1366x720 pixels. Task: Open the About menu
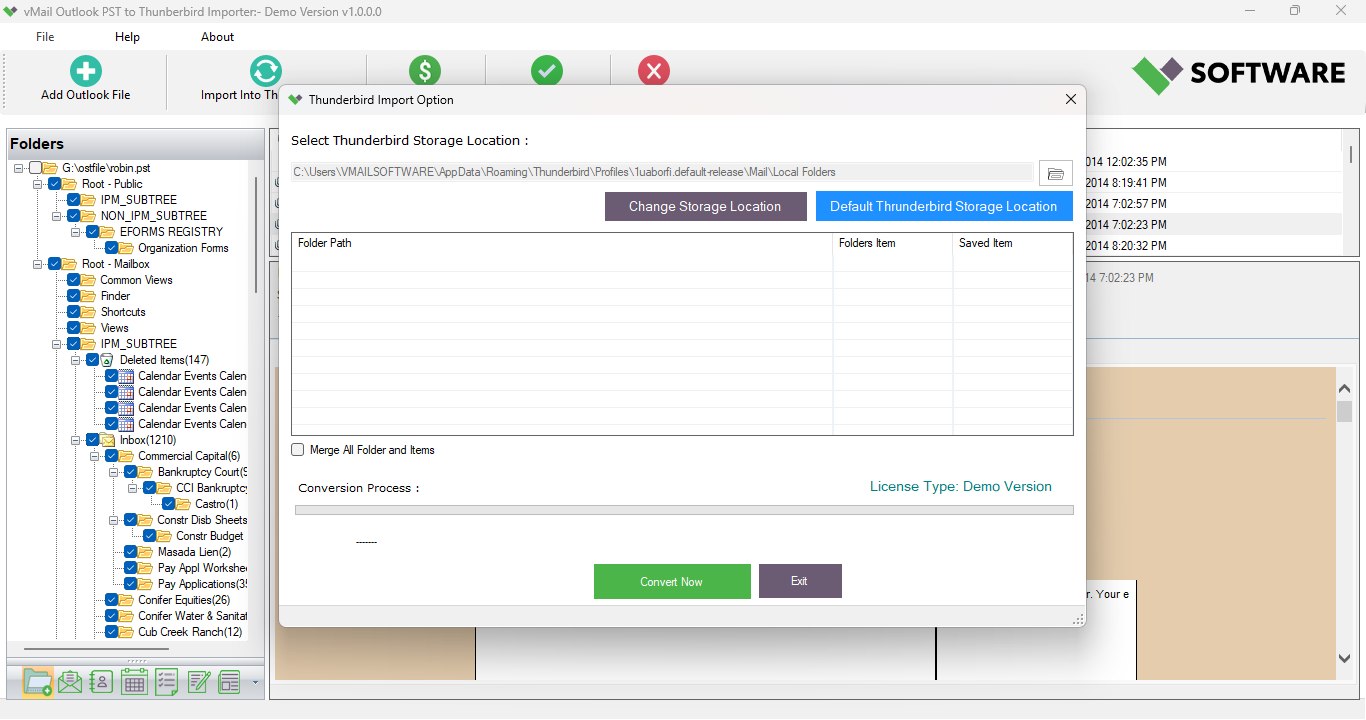point(217,36)
